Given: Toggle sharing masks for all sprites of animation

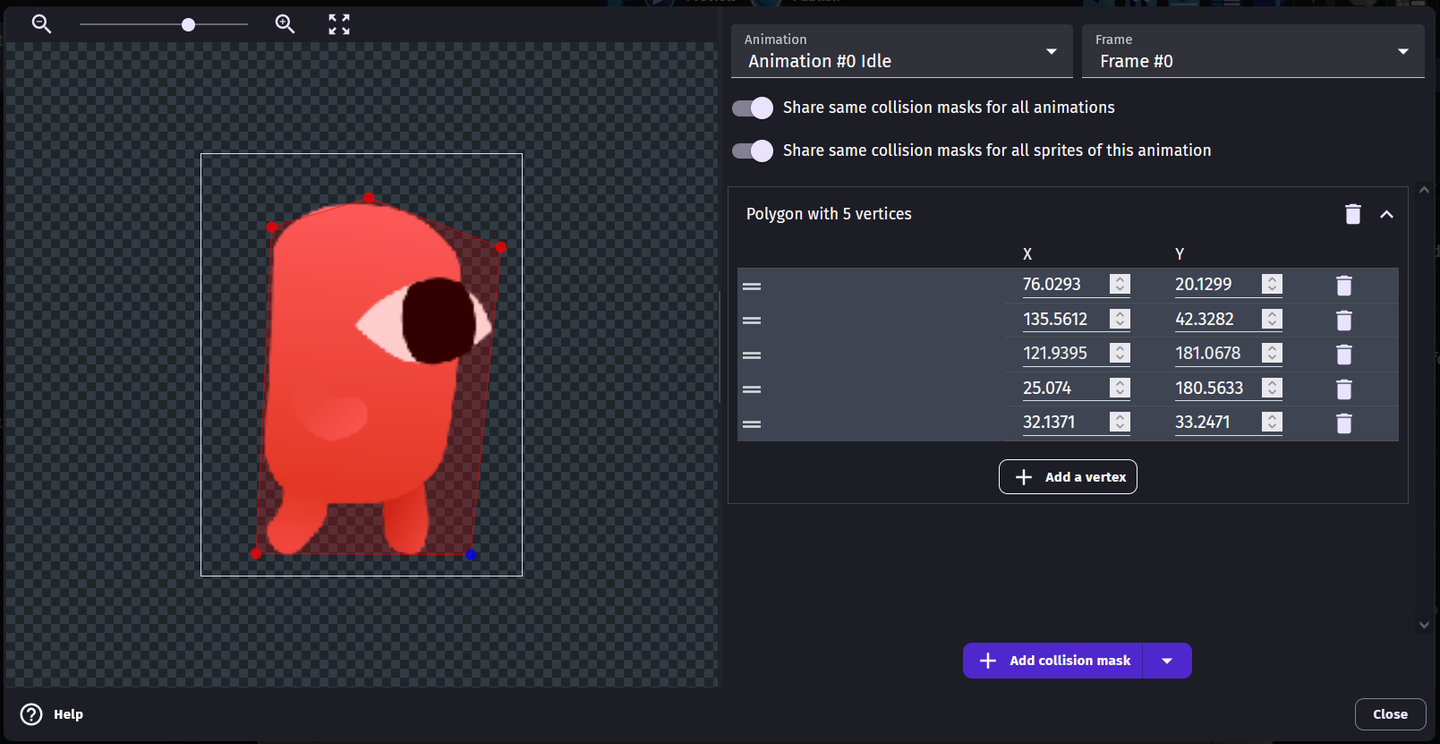Looking at the screenshot, I should [752, 151].
